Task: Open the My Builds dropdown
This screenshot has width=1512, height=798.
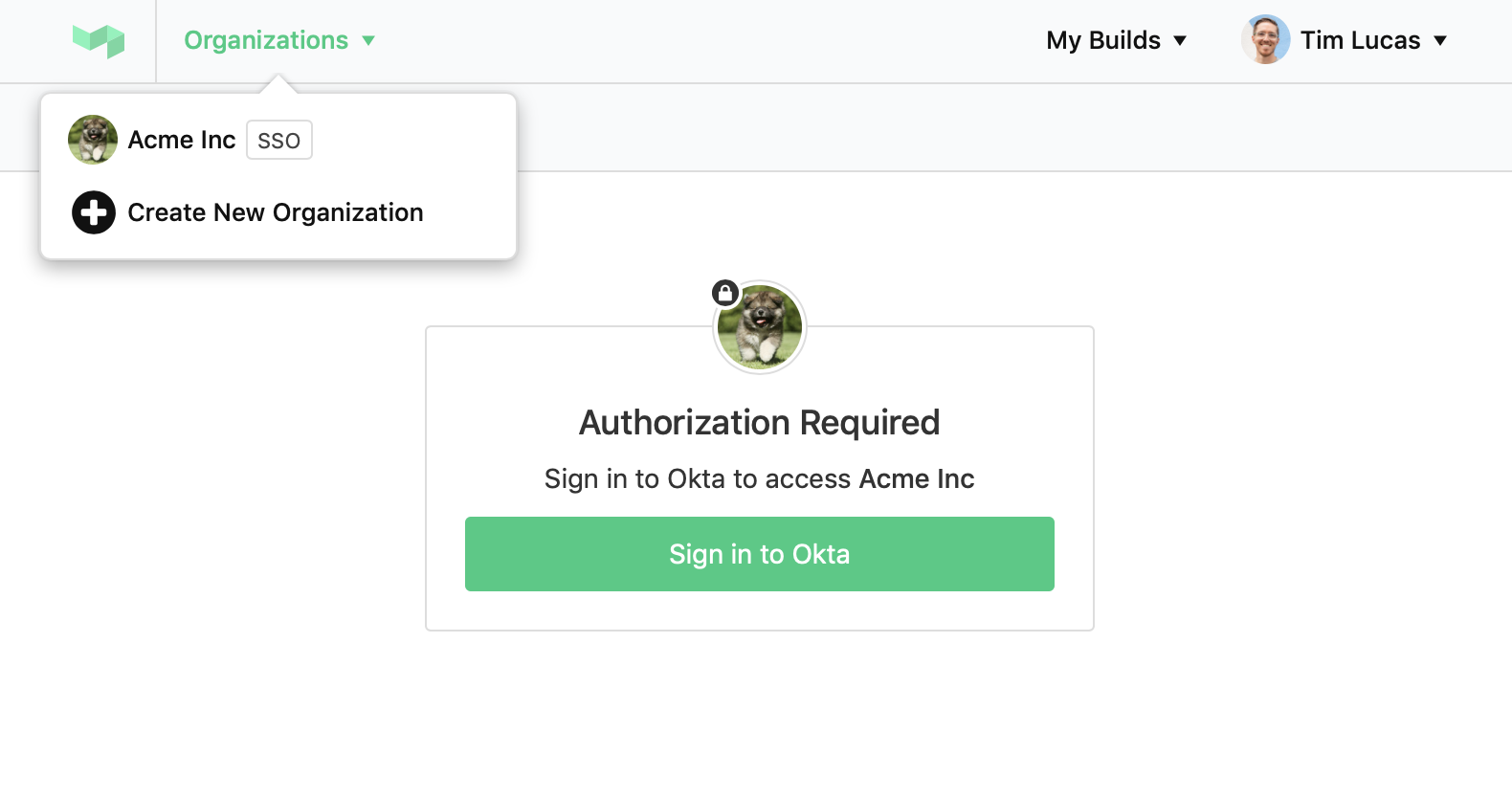Action: [1117, 40]
